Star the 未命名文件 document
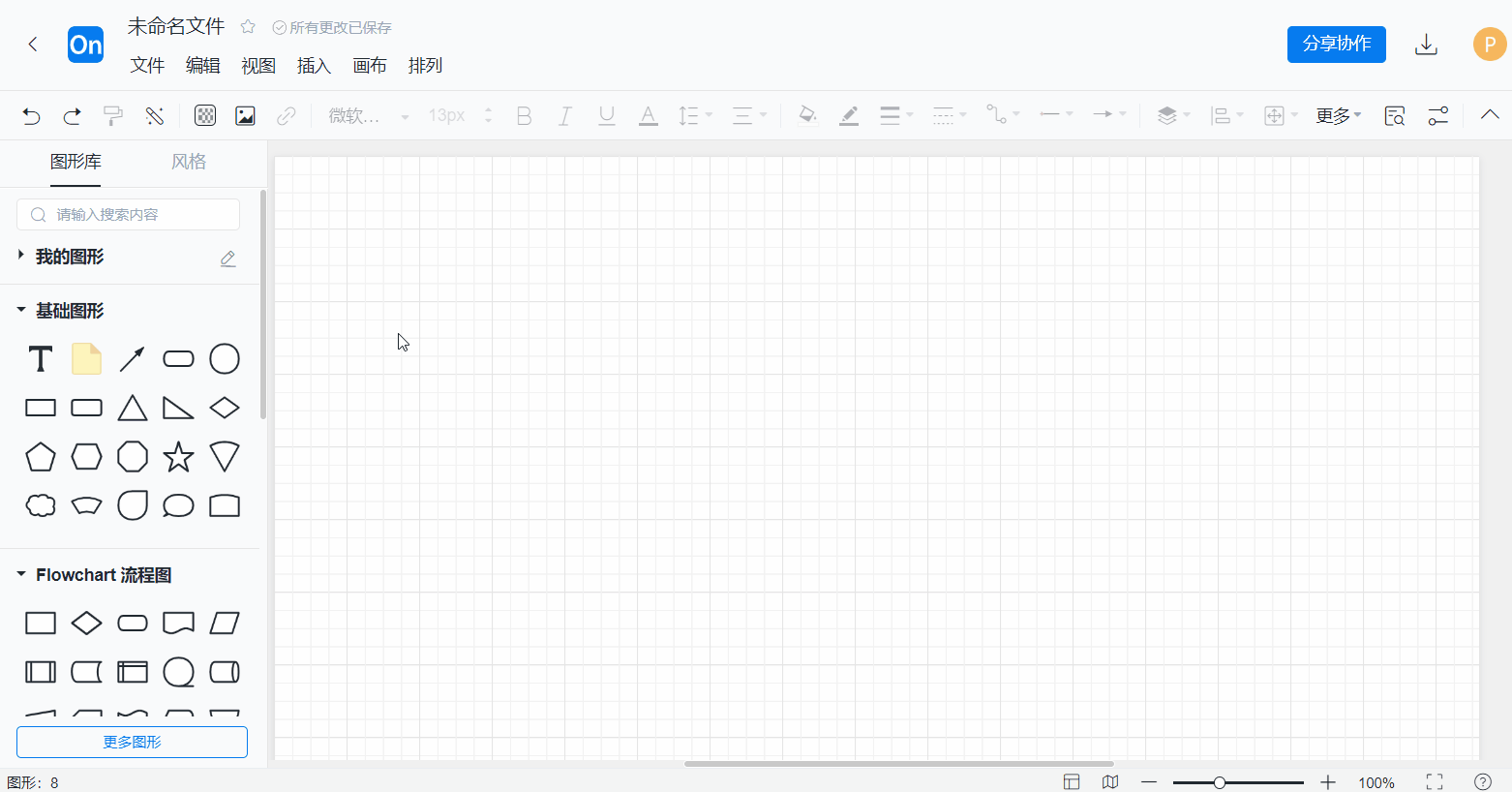Image resolution: width=1512 pixels, height=792 pixels. tap(248, 27)
